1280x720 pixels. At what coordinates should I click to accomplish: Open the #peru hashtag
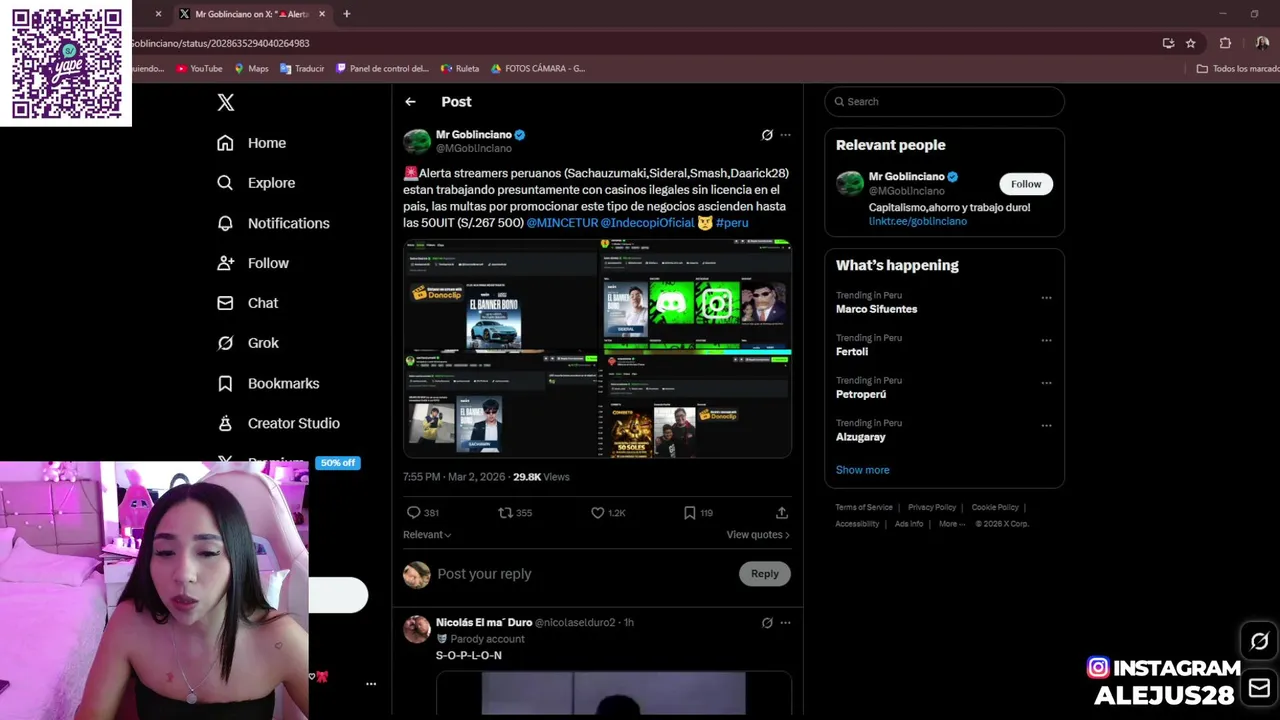tap(732, 223)
